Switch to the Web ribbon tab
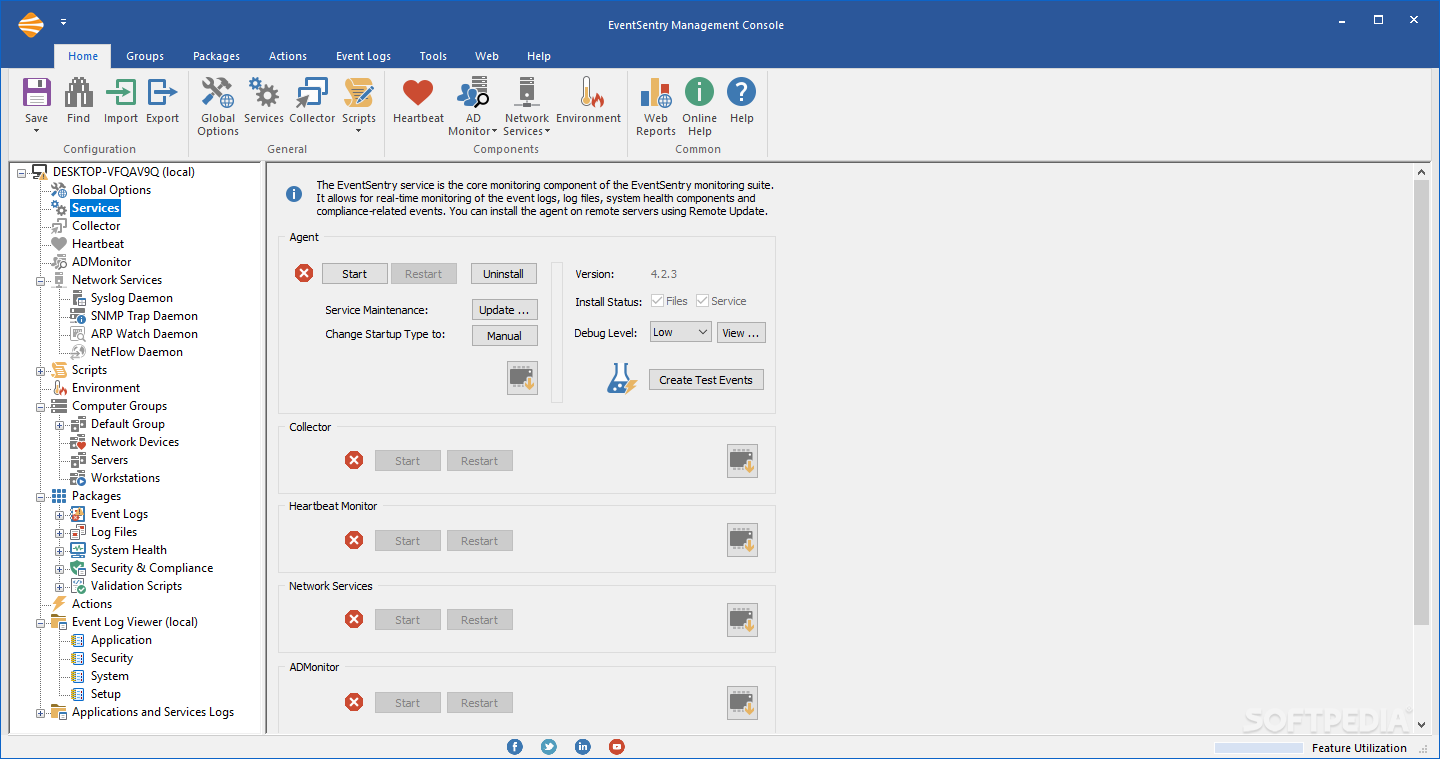 [487, 56]
